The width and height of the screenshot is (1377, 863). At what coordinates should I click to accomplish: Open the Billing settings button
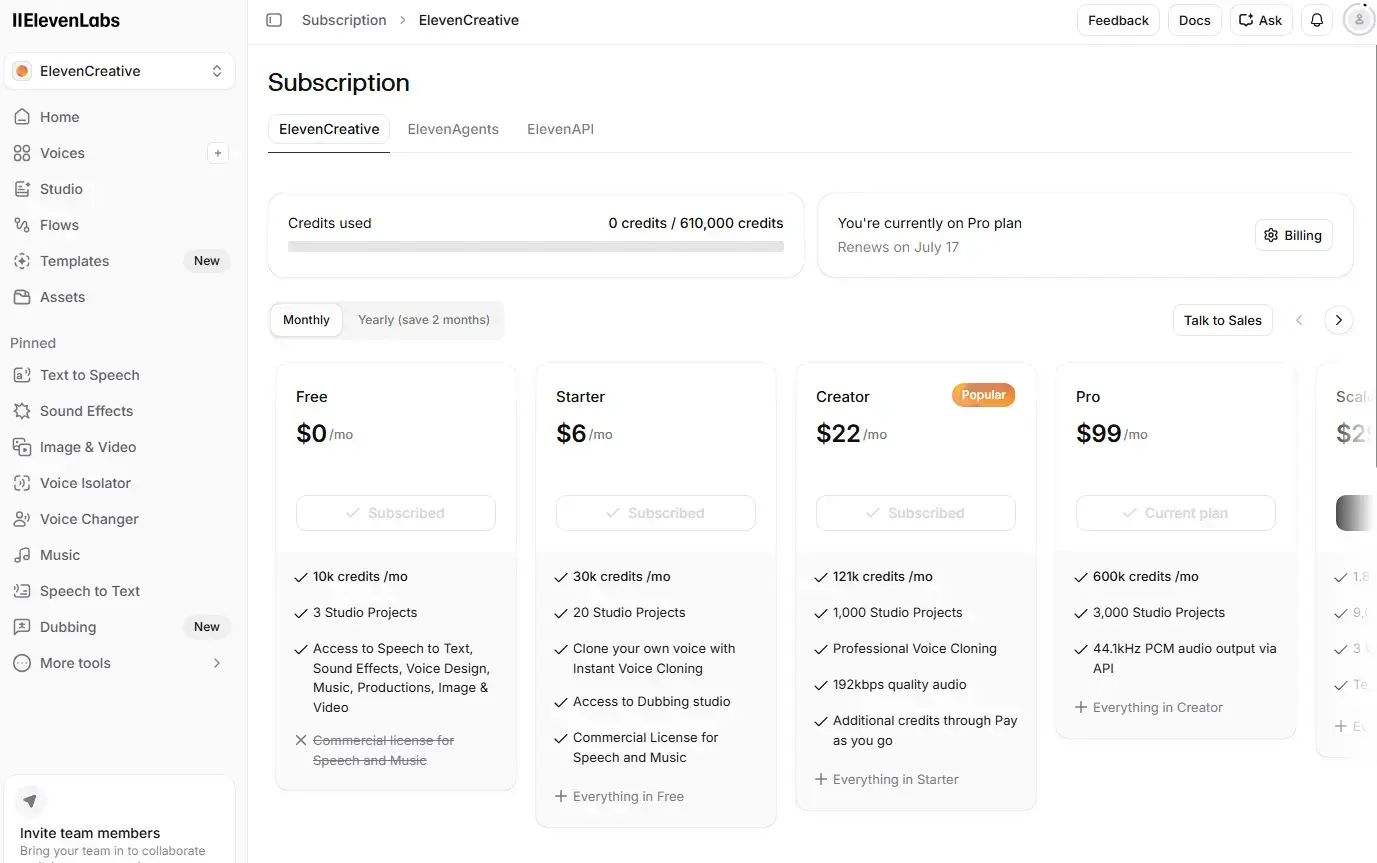pyautogui.click(x=1294, y=235)
